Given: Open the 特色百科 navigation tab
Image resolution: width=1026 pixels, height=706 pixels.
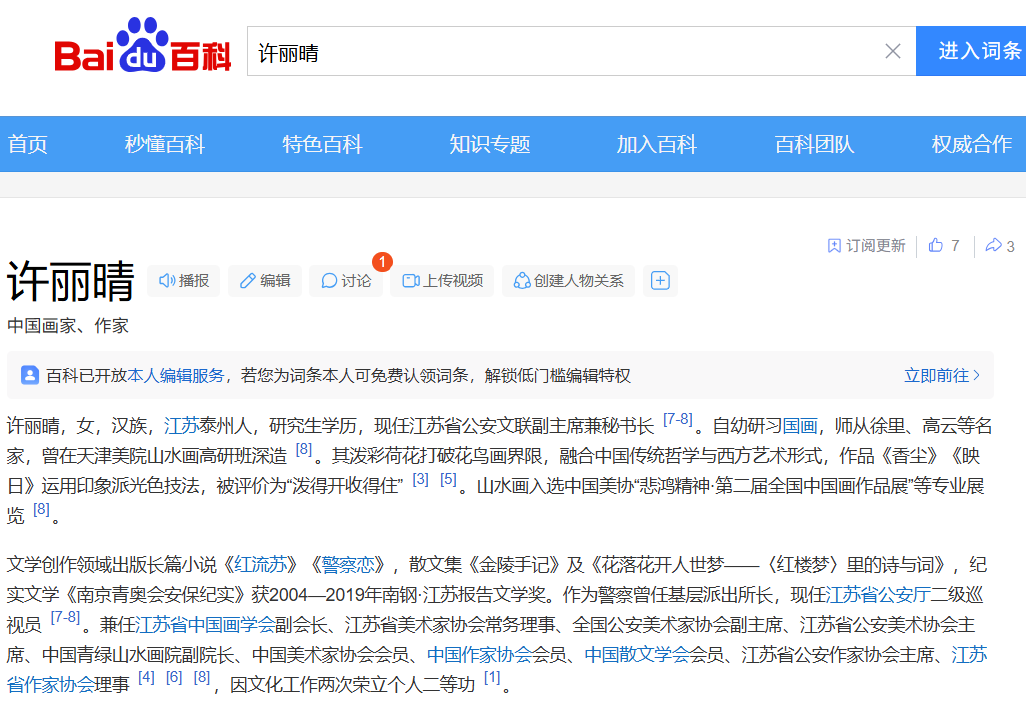Looking at the screenshot, I should pyautogui.click(x=323, y=144).
